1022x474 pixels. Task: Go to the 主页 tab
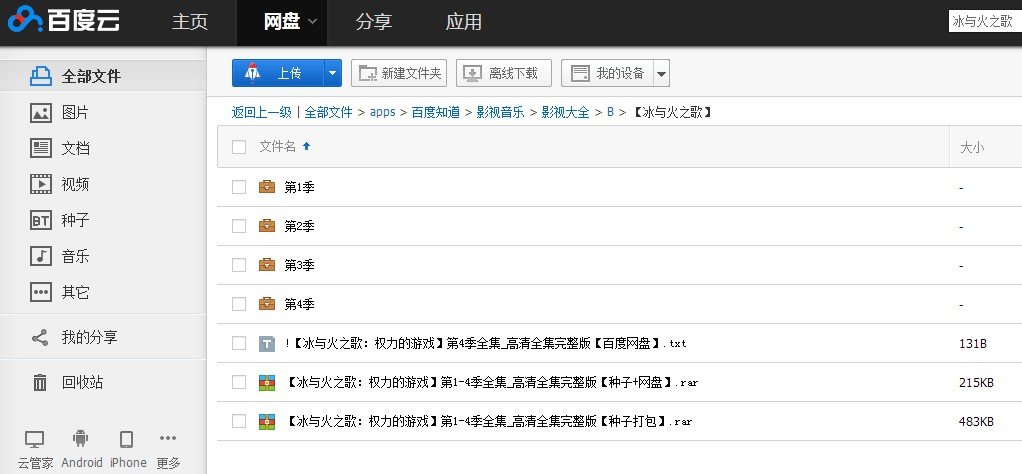click(190, 22)
